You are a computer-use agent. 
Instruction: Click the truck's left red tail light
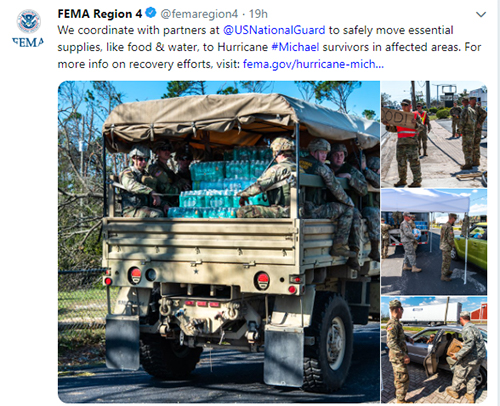135,275
